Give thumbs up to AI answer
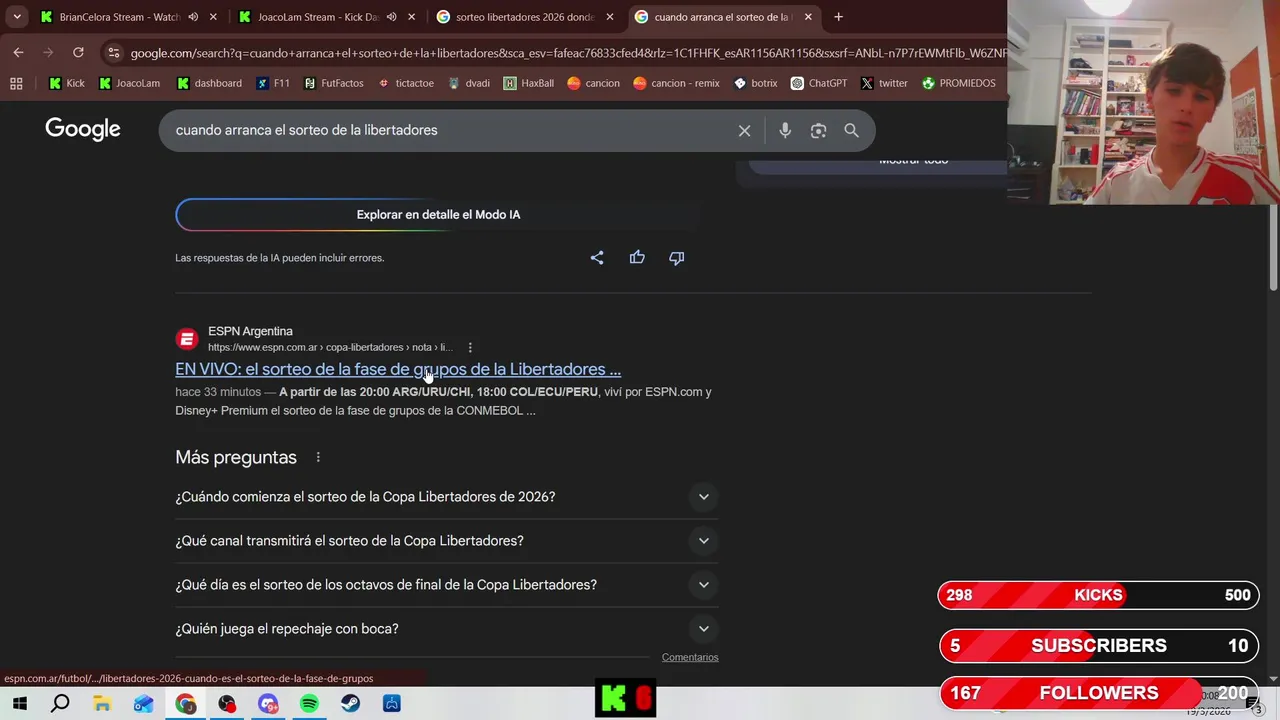Screen dimensions: 1280x720 click(637, 257)
